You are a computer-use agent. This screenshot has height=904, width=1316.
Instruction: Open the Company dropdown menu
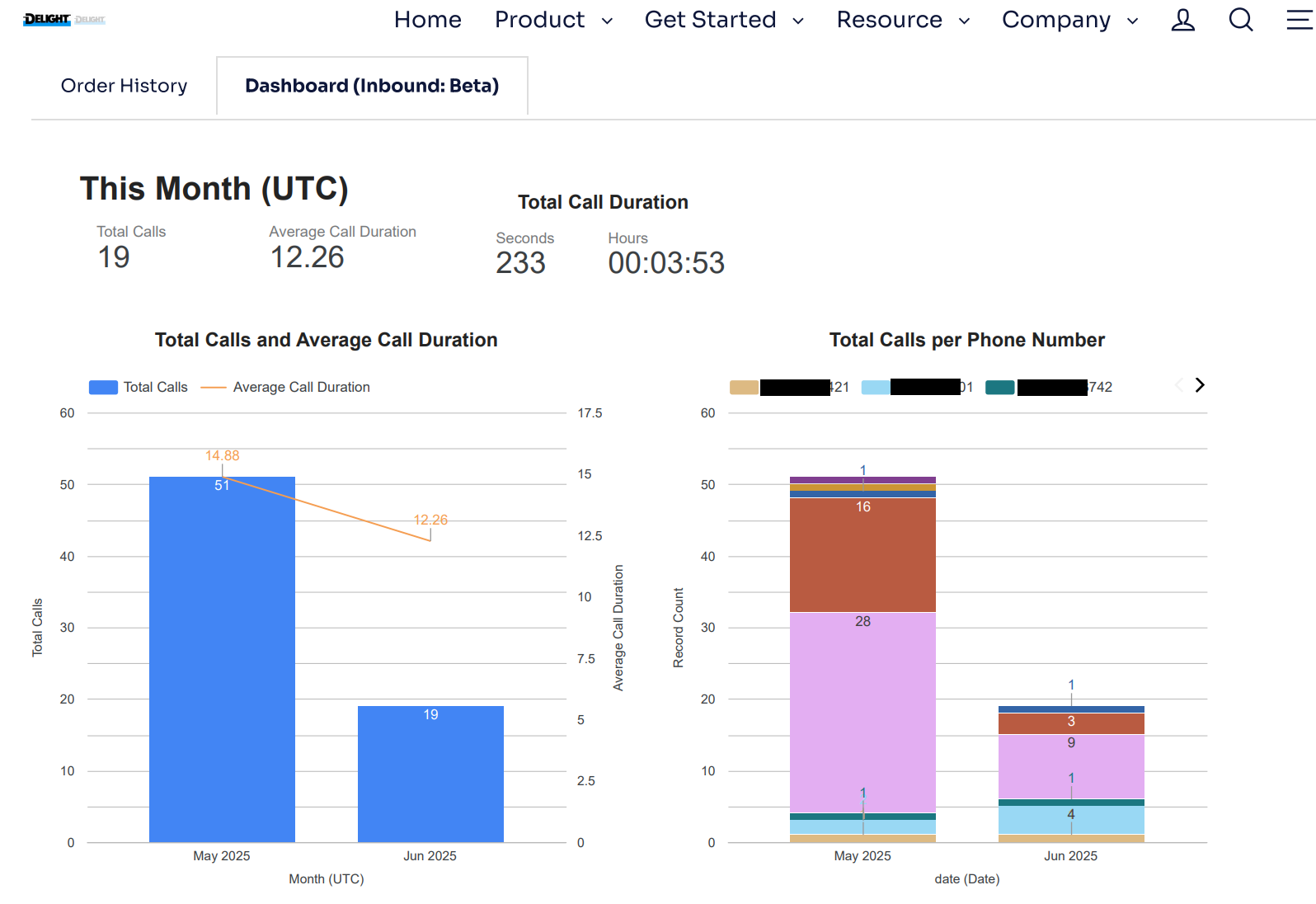(x=1069, y=20)
